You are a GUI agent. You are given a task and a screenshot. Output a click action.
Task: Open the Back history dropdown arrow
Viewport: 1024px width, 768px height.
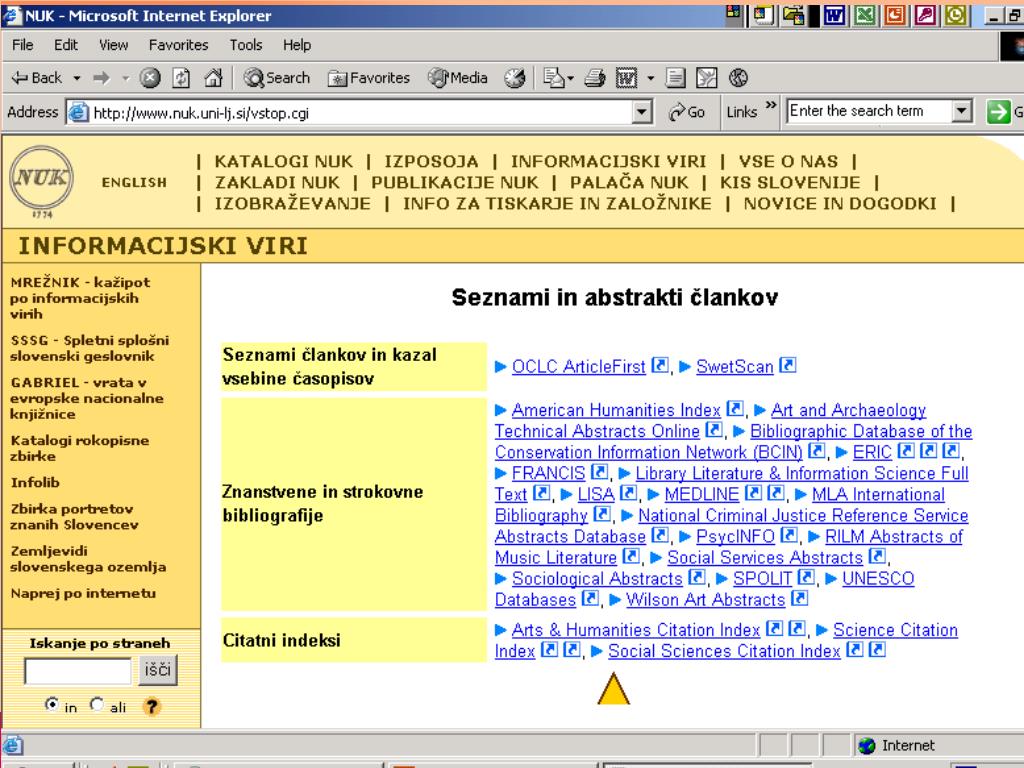77,78
